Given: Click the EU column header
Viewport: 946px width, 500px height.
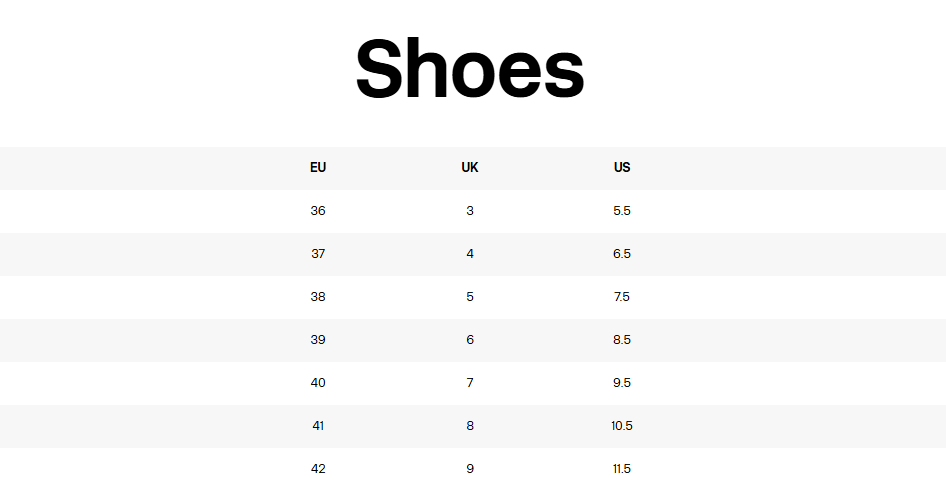Looking at the screenshot, I should point(318,168).
